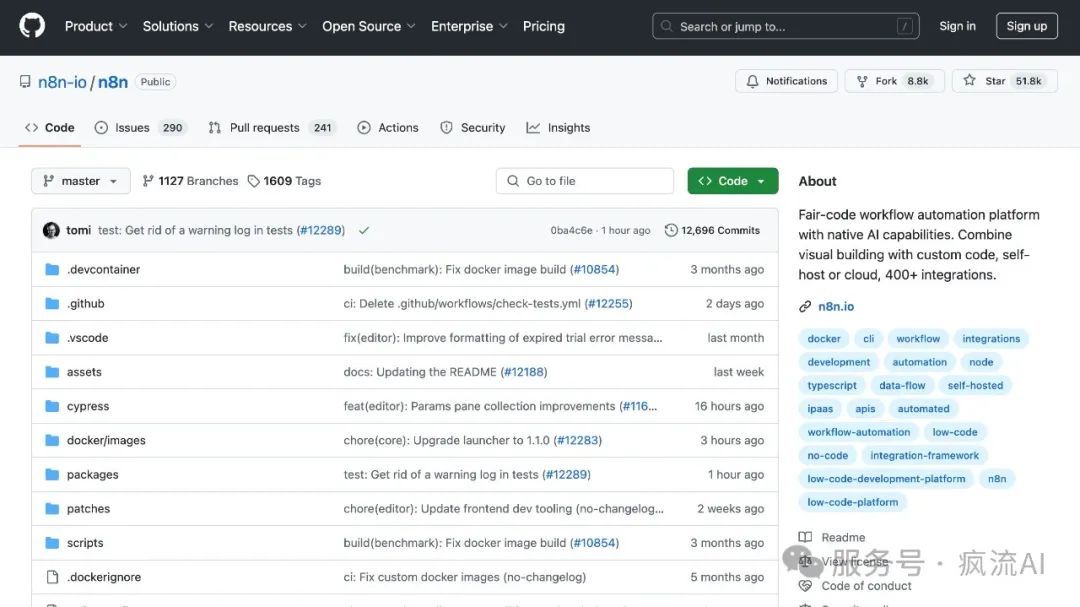
Task: Open pull request #12255 link
Action: click(x=608, y=303)
